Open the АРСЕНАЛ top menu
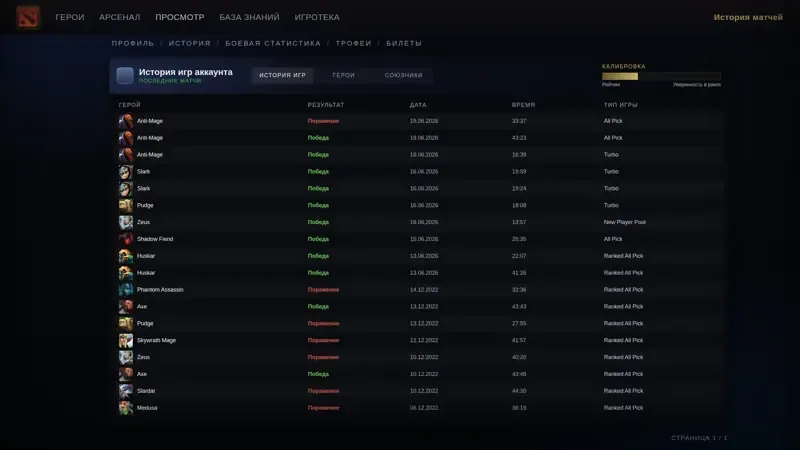Screen dimensions: 800x450 pos(119,17)
